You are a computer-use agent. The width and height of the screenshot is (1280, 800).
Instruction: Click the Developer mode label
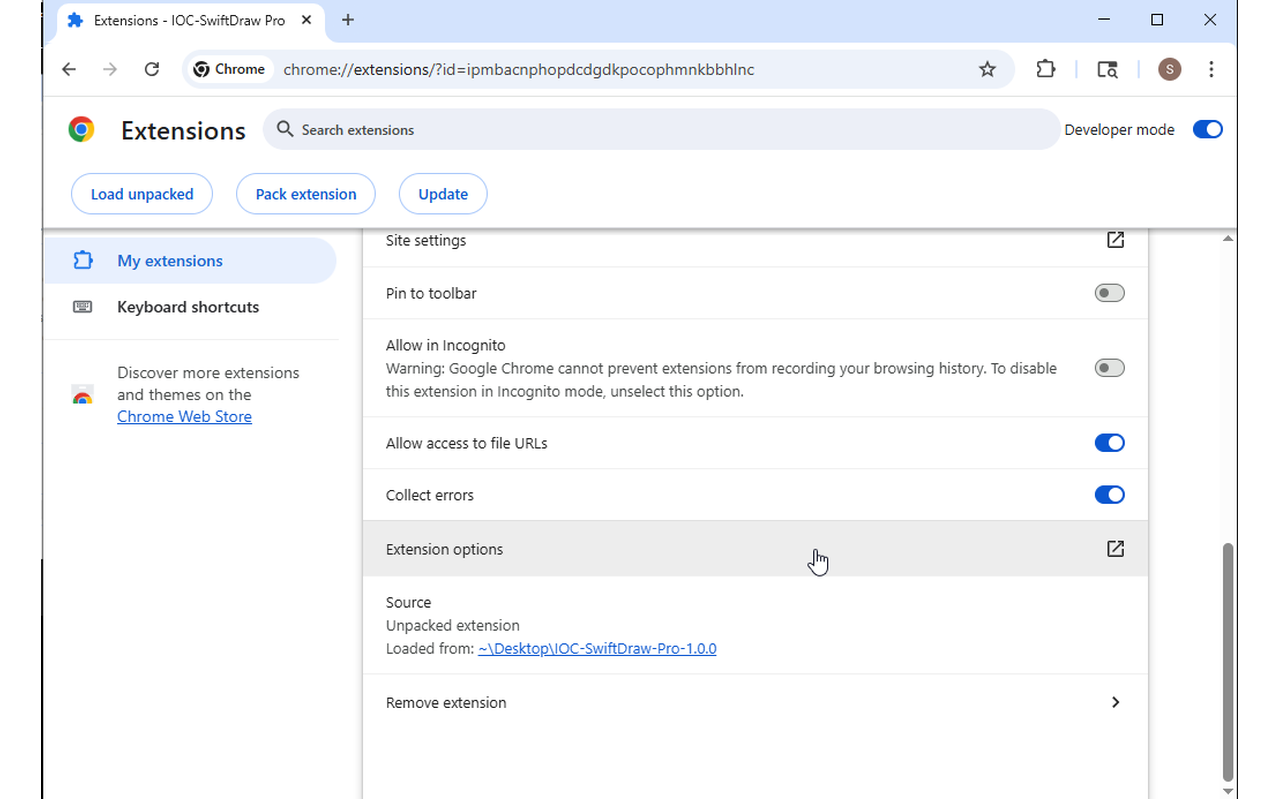click(1119, 129)
